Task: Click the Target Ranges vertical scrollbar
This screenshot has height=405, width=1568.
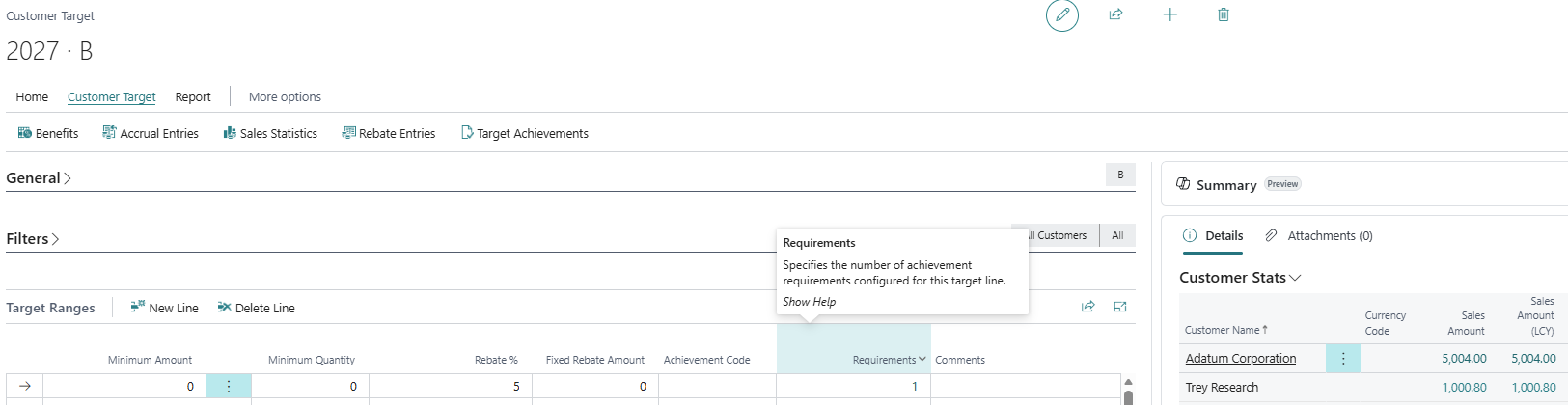Action: point(1128,391)
